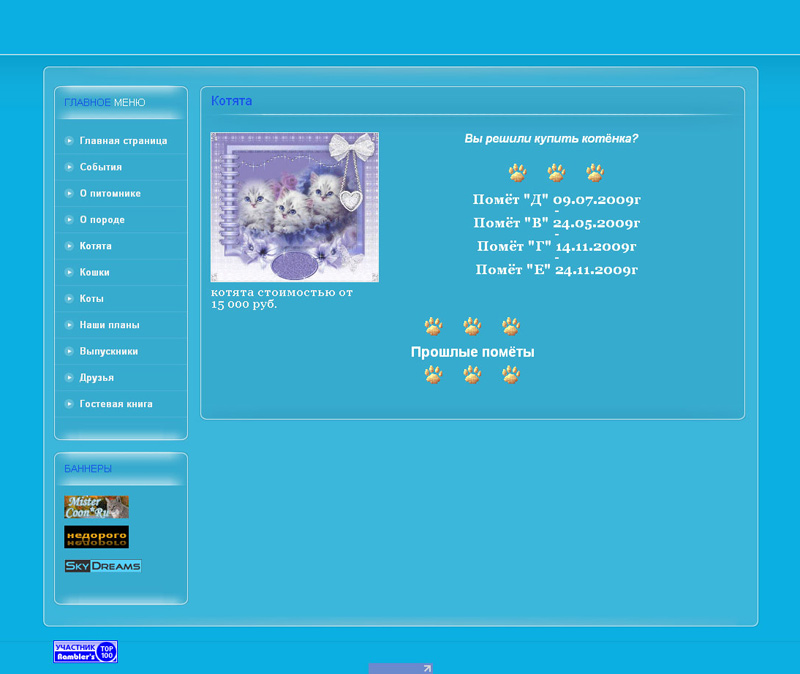800x674 pixels.
Task: Navigate to Кошки section
Action: tap(94, 272)
